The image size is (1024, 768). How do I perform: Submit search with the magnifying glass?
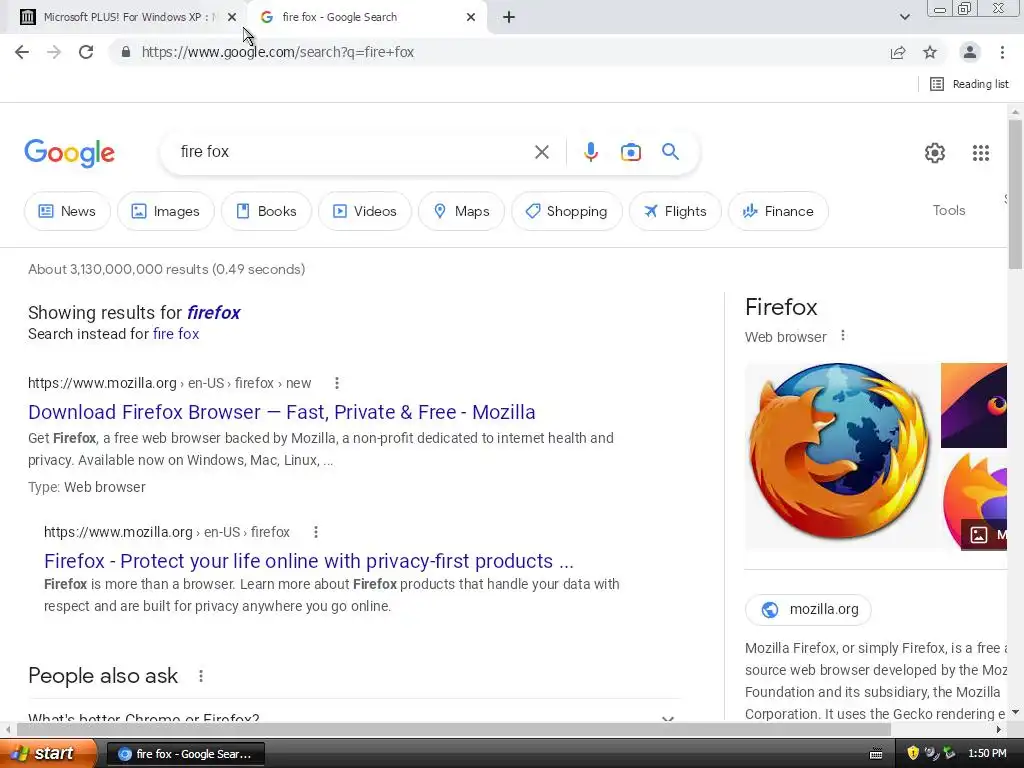click(x=671, y=152)
